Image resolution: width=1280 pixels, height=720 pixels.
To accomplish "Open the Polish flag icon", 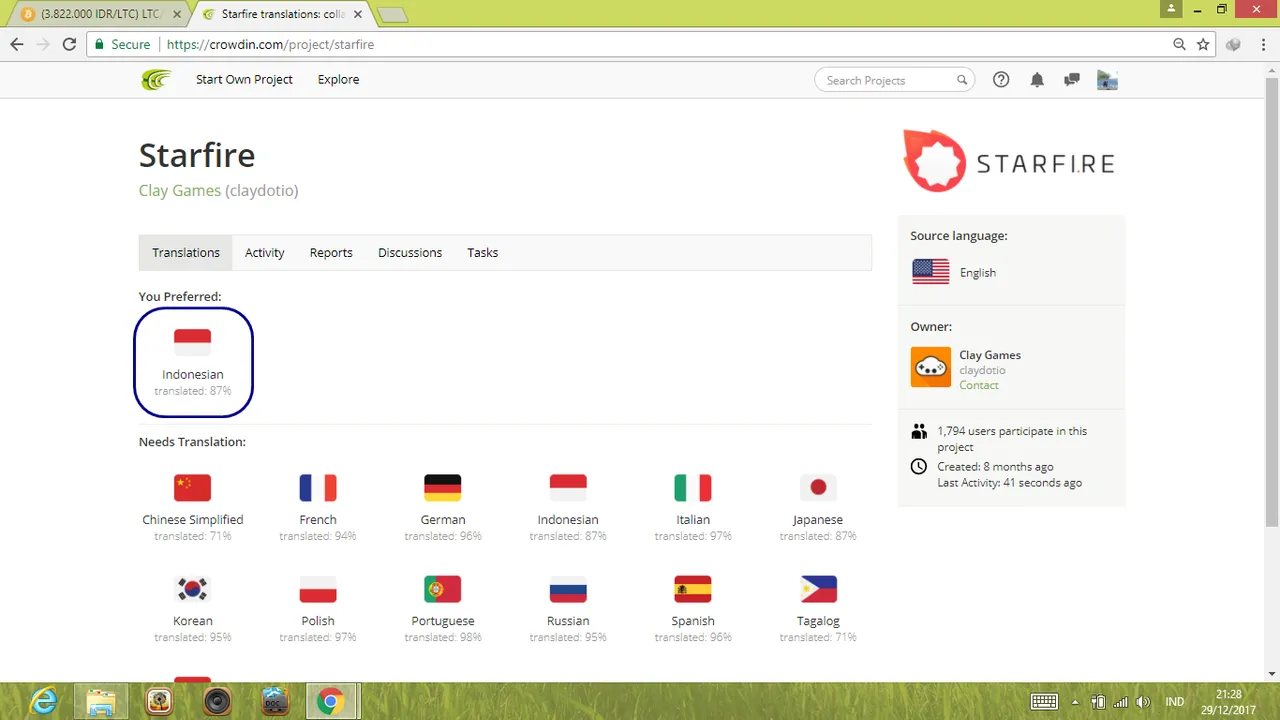I will (x=318, y=589).
